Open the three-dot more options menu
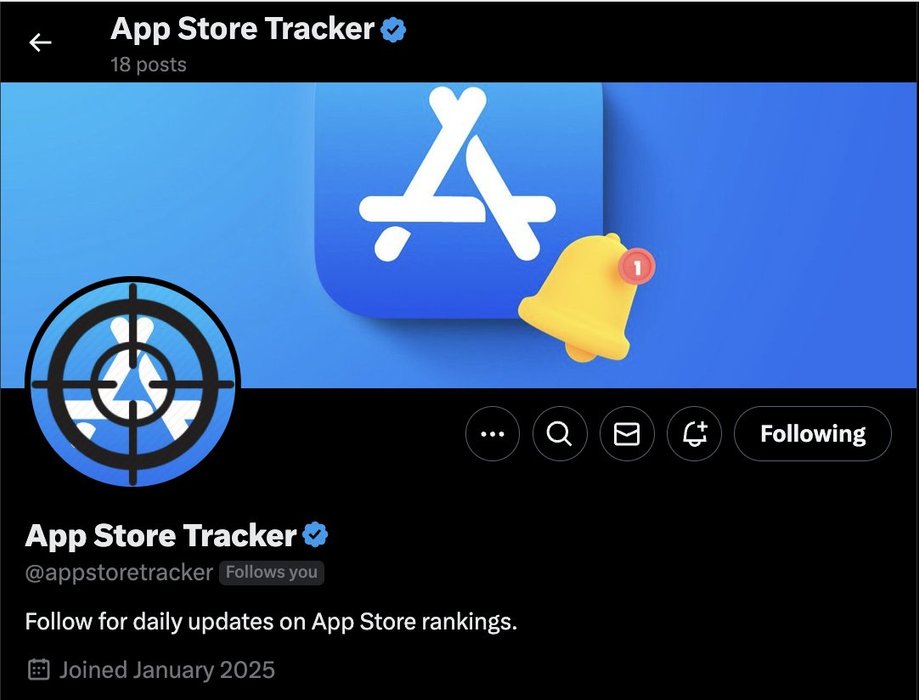Viewport: 919px width, 700px height. (492, 434)
